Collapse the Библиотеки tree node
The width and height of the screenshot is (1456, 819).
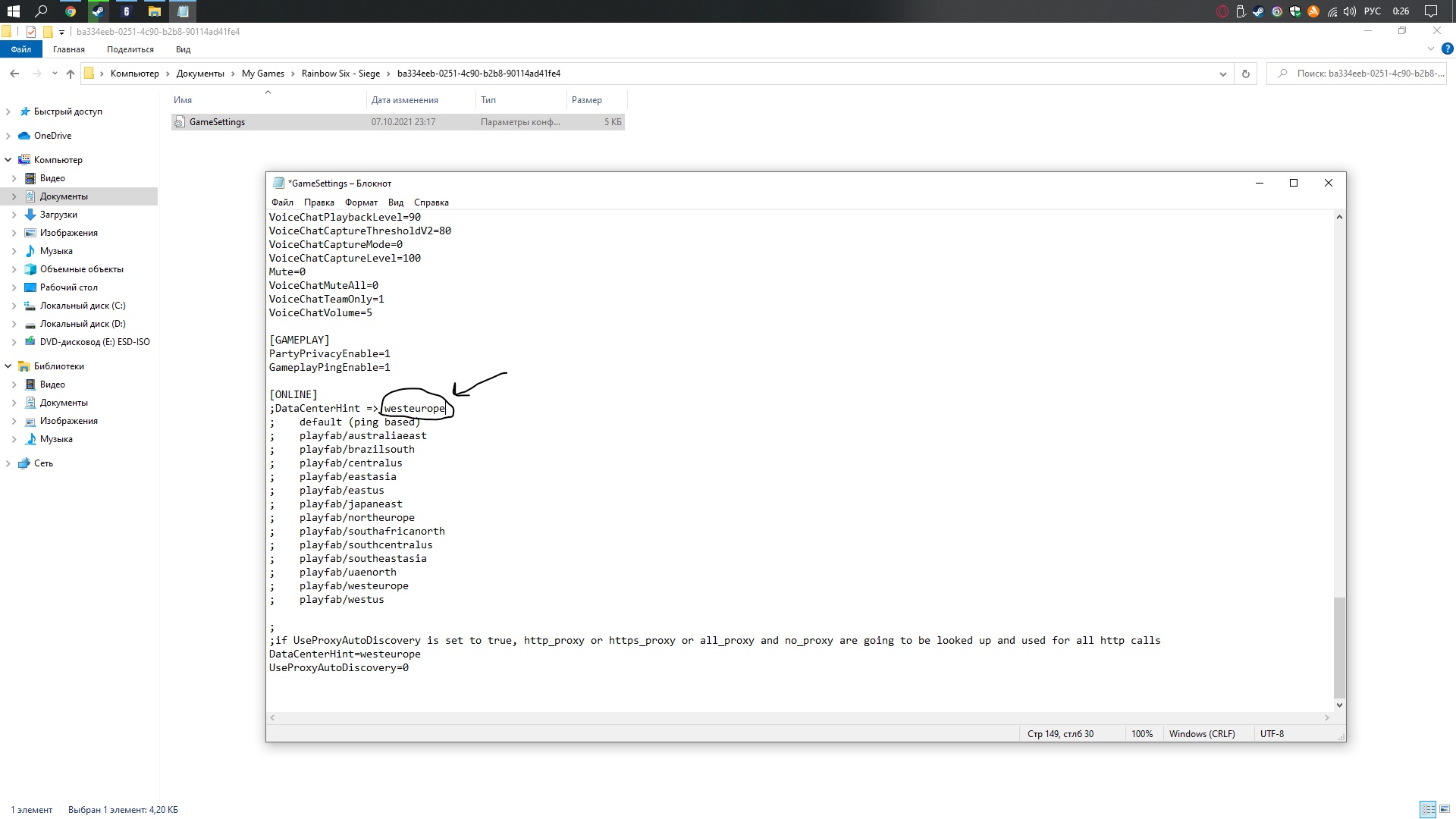point(8,366)
